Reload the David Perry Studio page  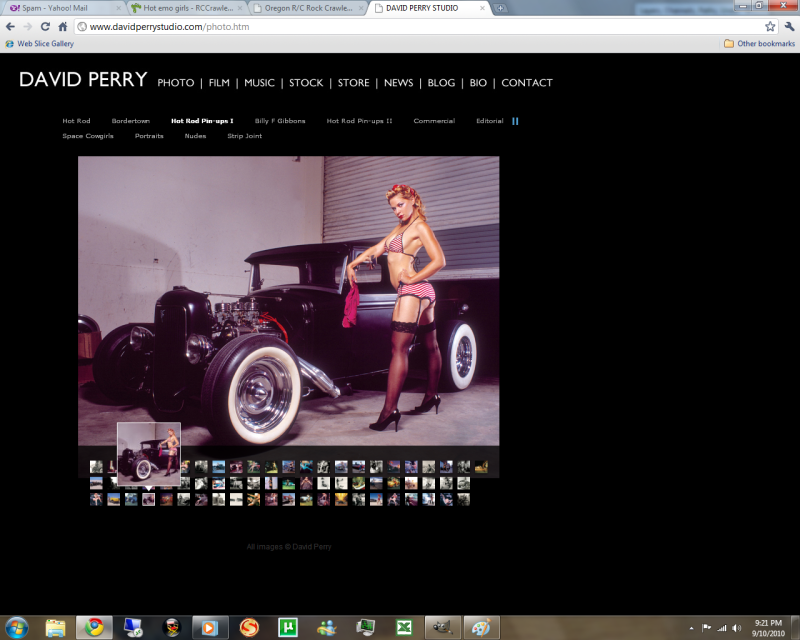pos(45,27)
